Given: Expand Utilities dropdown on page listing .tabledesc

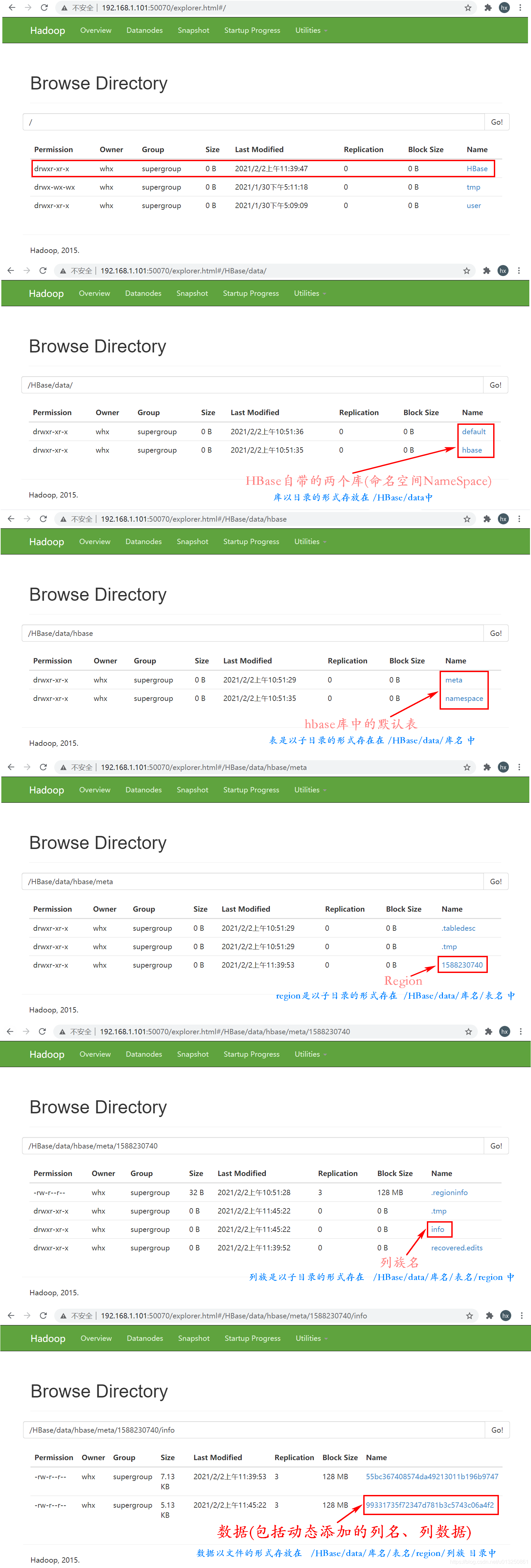Looking at the screenshot, I should [310, 790].
